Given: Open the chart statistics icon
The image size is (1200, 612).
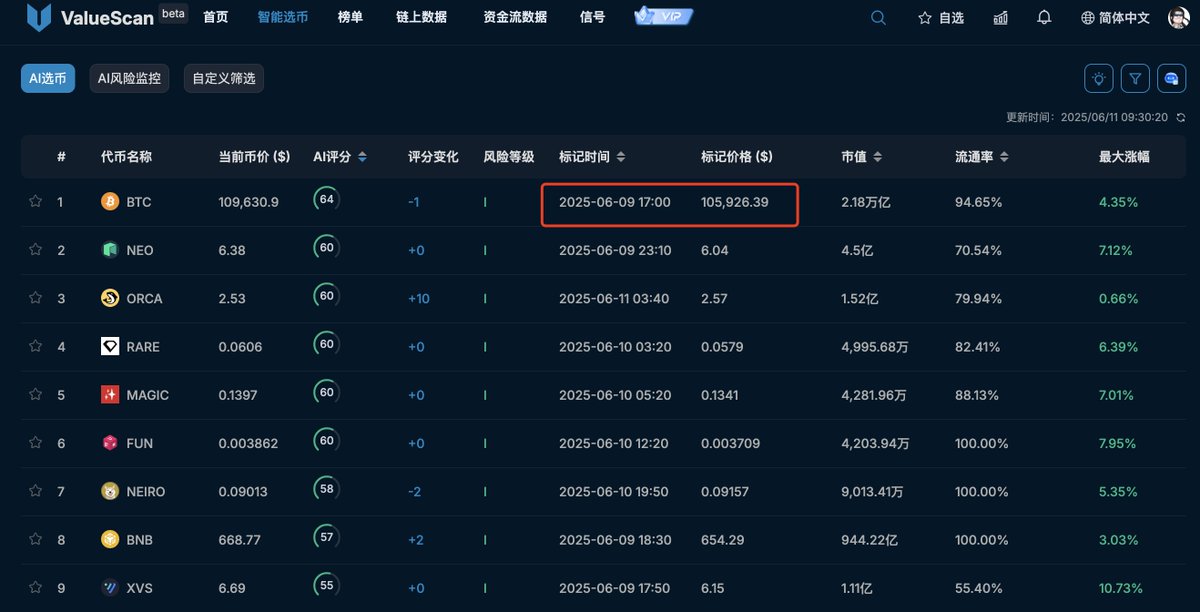Looking at the screenshot, I should [x=1001, y=18].
